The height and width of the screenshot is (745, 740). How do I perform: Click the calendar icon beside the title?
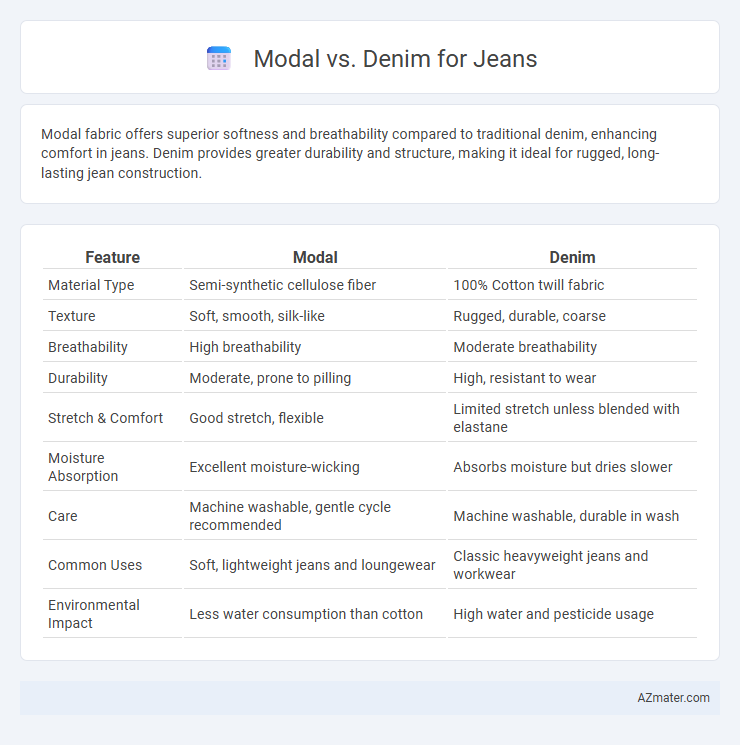219,58
